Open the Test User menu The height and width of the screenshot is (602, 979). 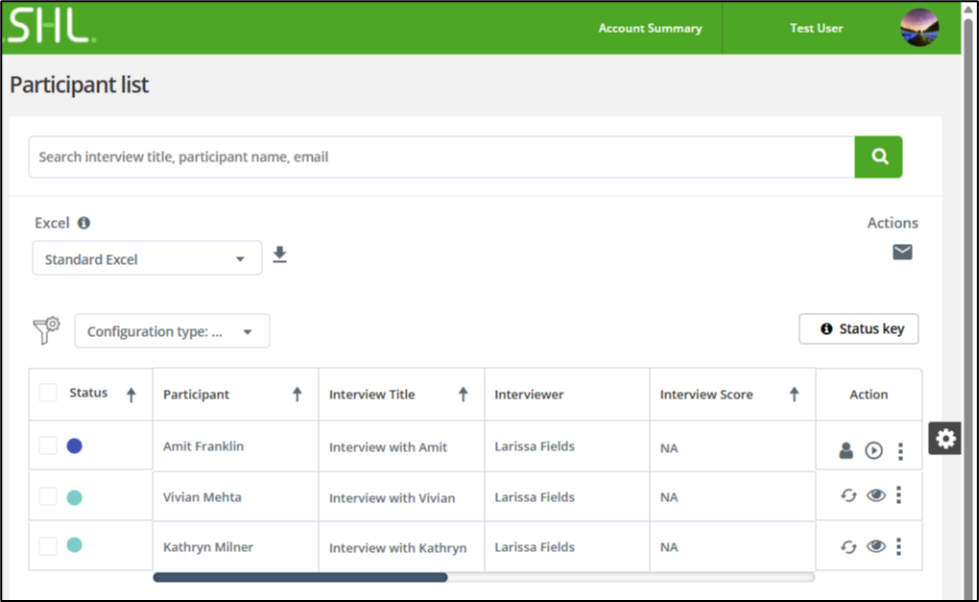point(816,28)
